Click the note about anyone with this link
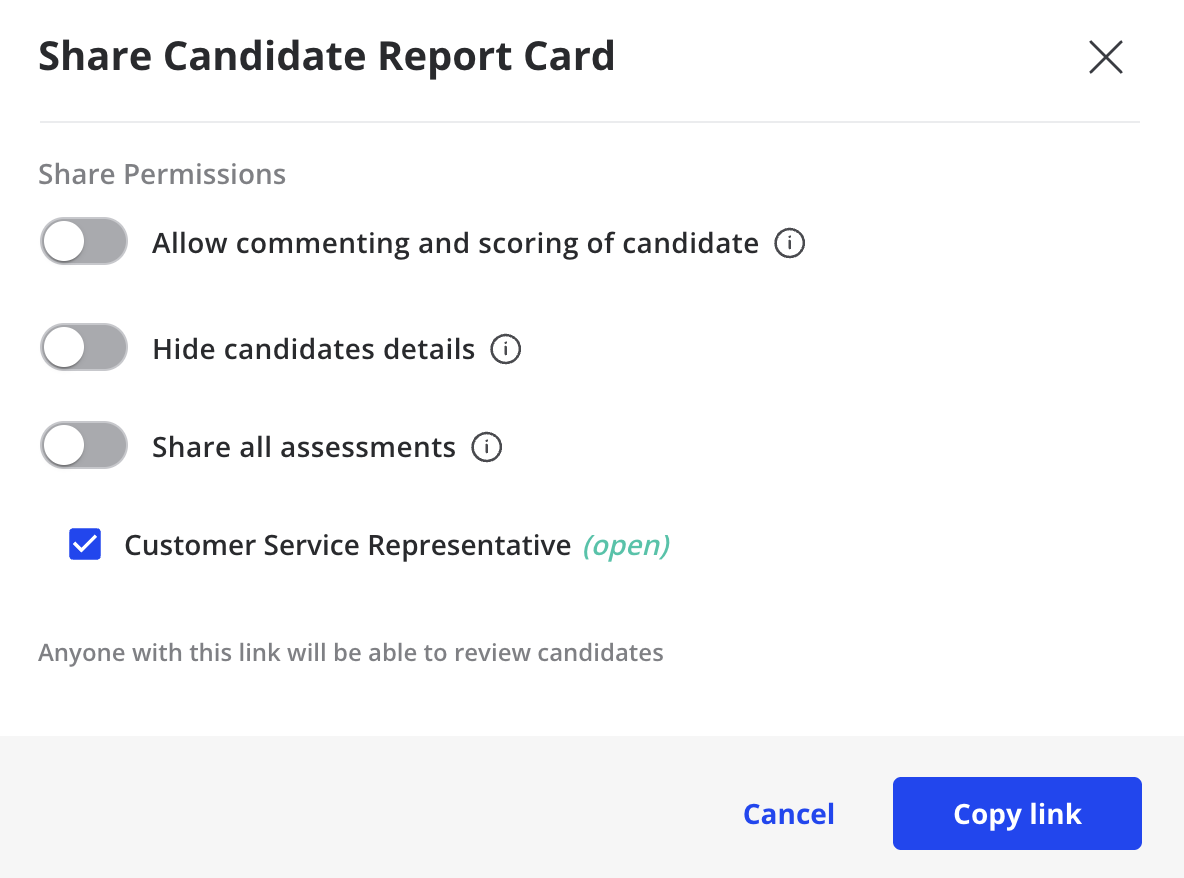Image resolution: width=1184 pixels, height=878 pixels. [x=351, y=652]
